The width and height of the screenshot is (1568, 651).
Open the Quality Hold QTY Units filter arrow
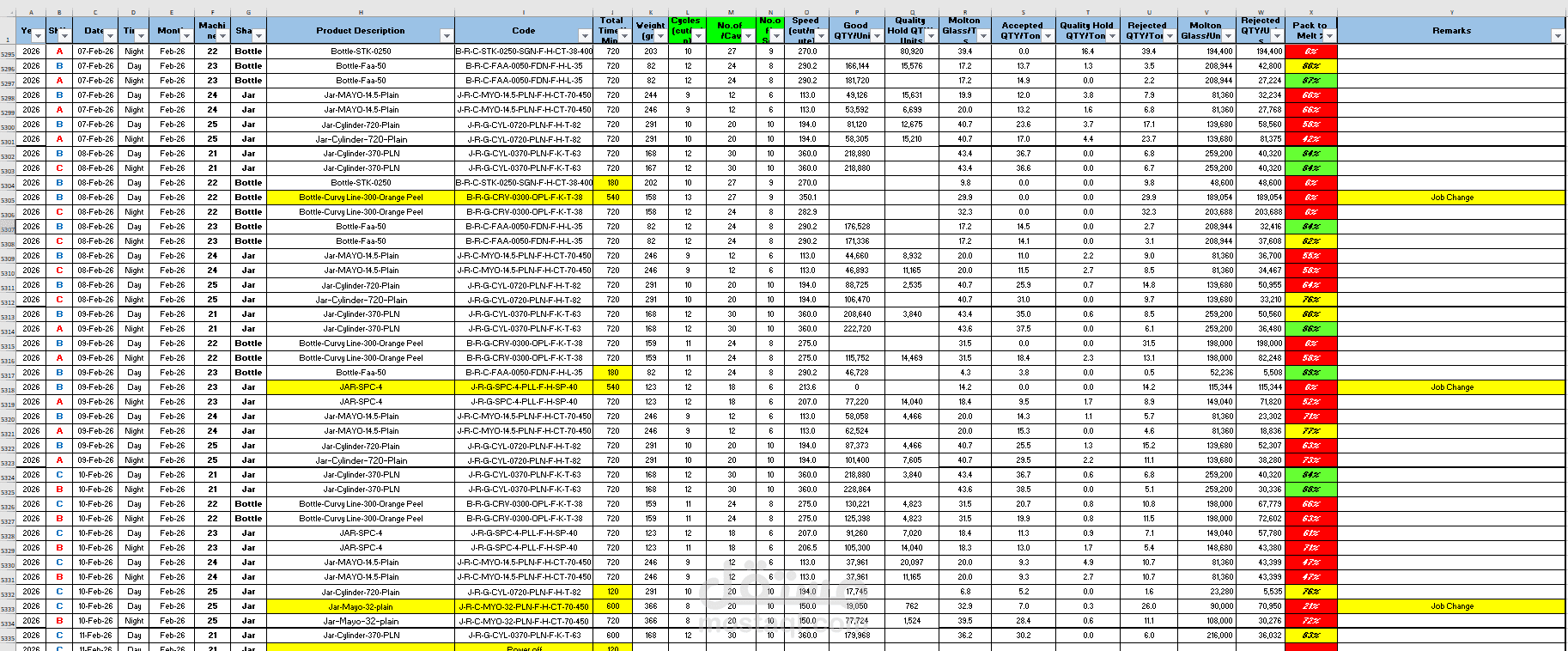[x=931, y=36]
